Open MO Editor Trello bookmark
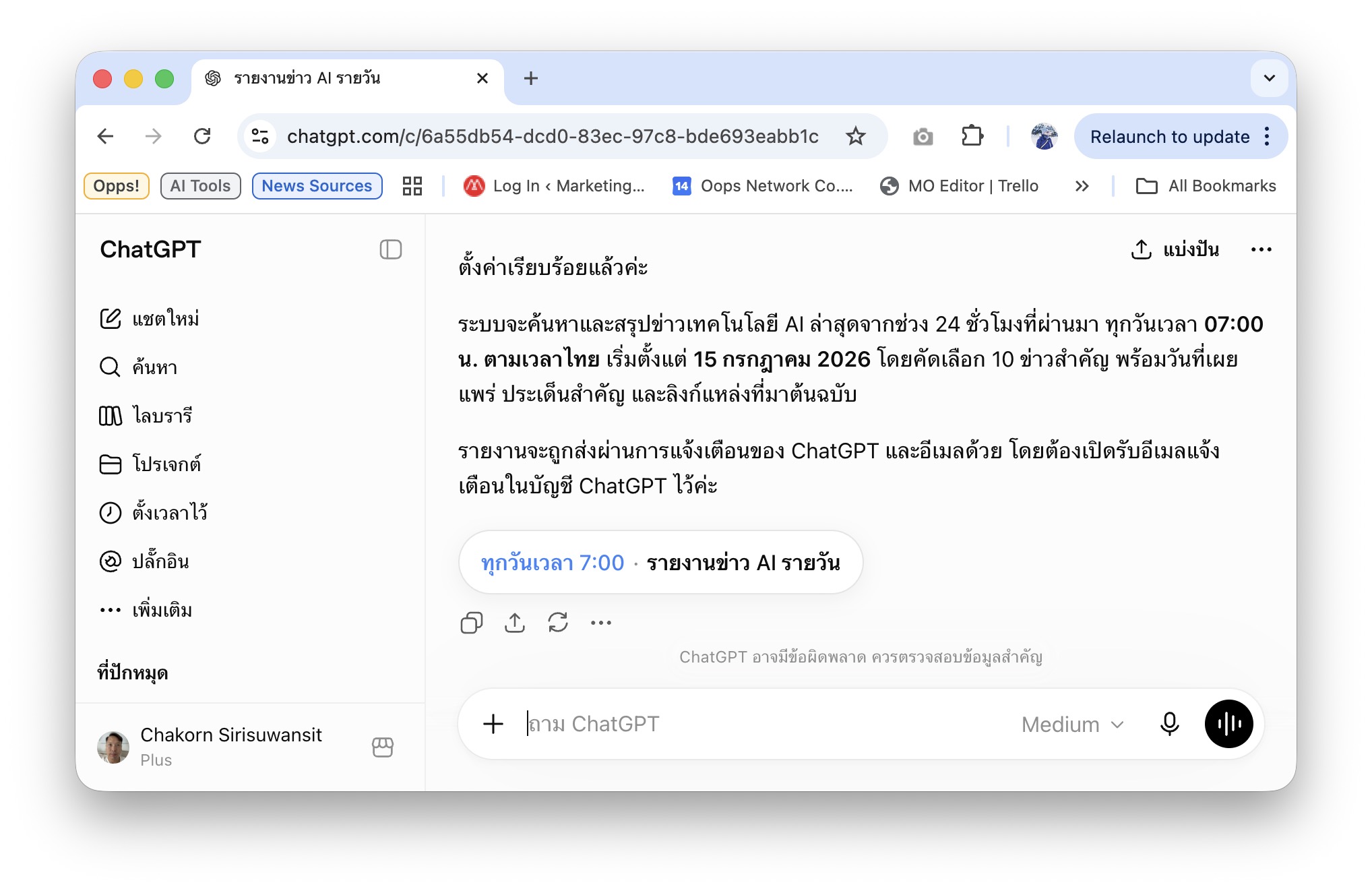 tap(960, 186)
